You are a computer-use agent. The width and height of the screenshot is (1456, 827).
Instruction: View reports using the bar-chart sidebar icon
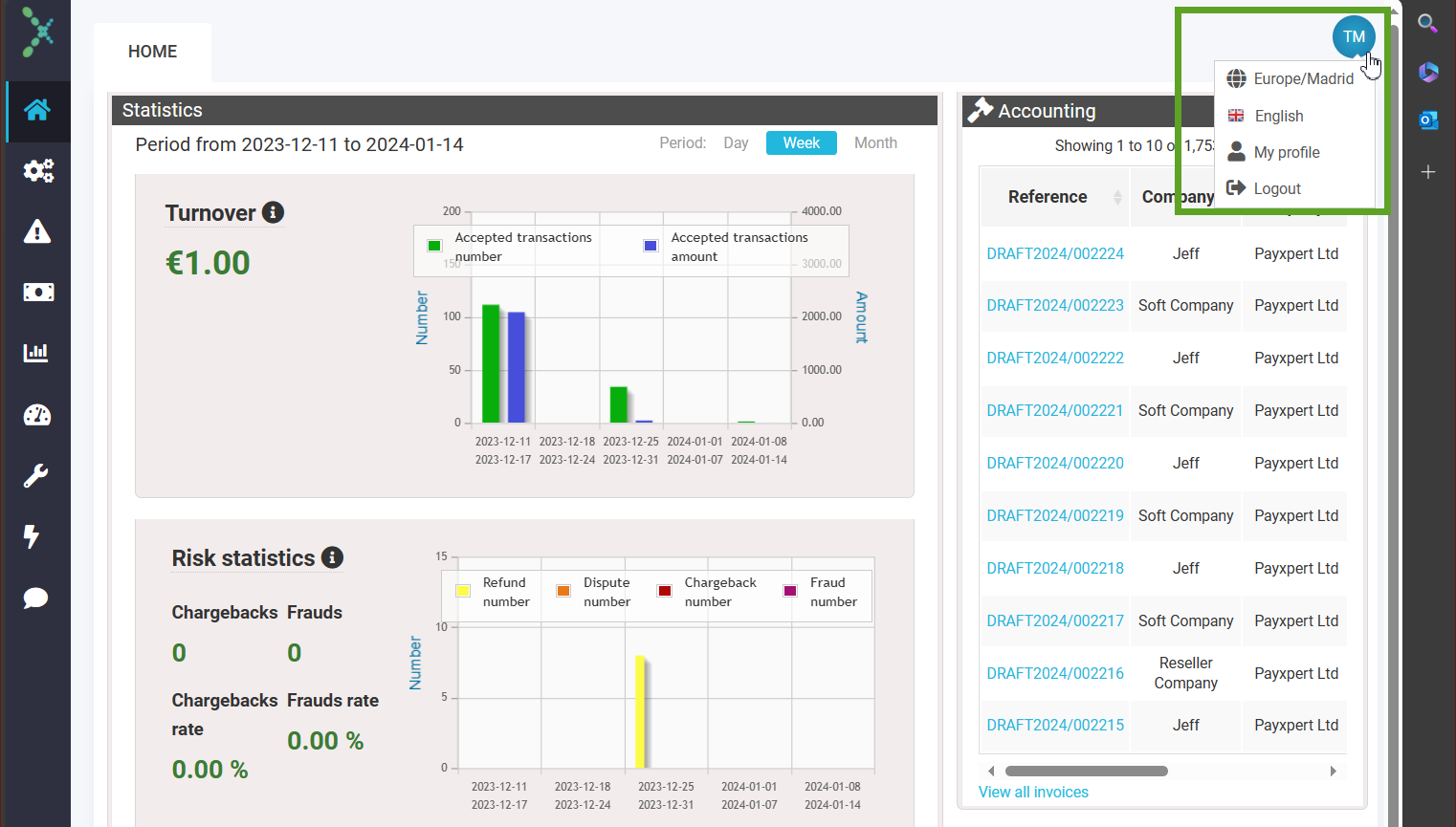pyautogui.click(x=35, y=352)
